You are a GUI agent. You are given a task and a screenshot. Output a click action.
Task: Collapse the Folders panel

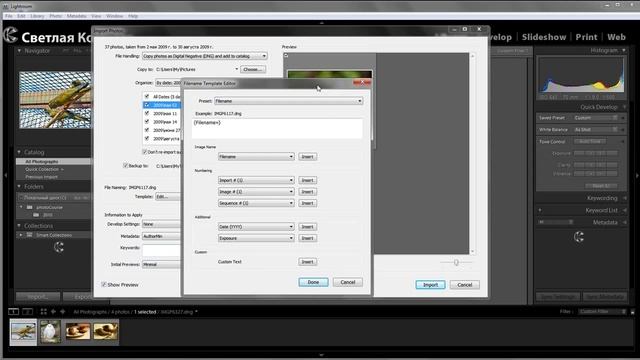pyautogui.click(x=19, y=187)
